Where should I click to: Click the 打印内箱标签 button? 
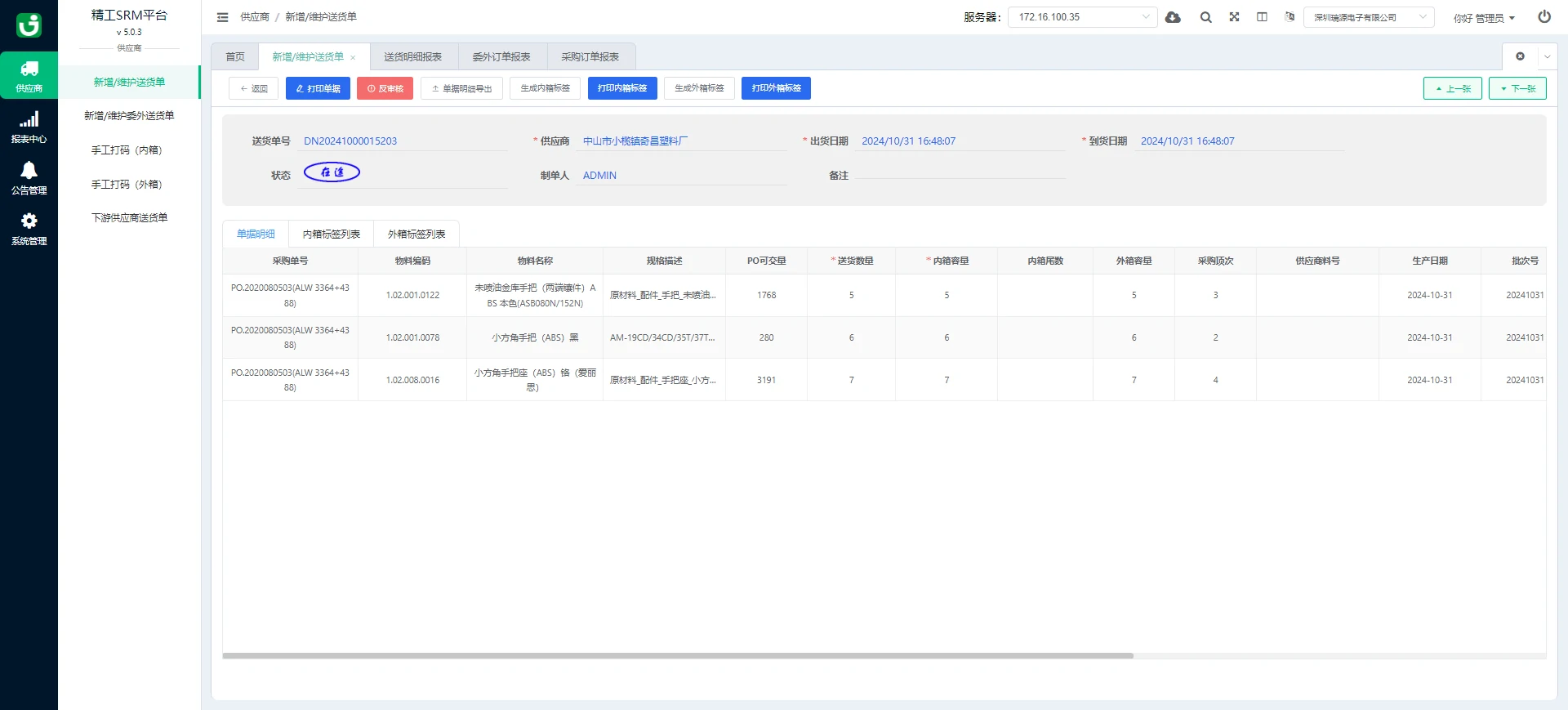coord(621,88)
